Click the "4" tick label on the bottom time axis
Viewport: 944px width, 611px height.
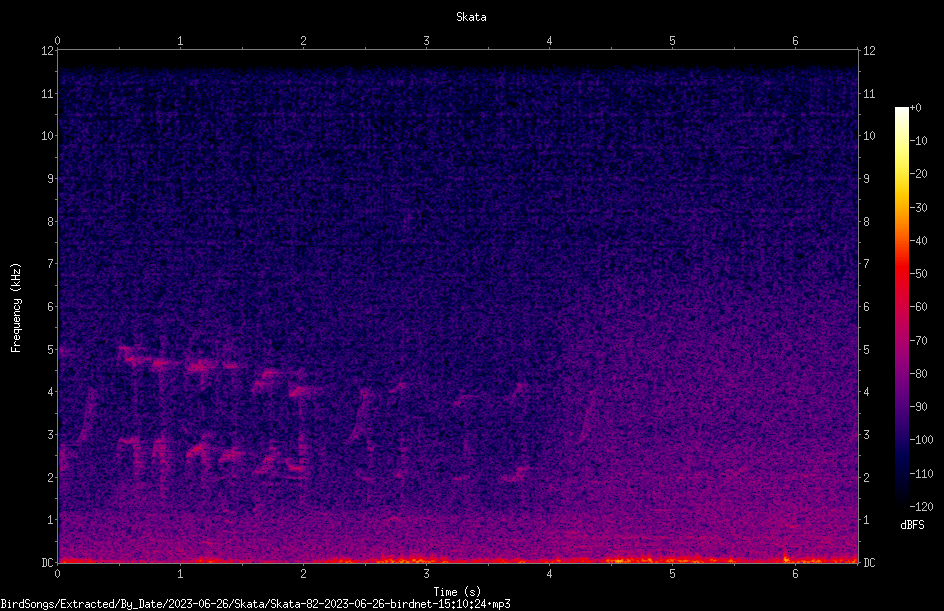click(x=549, y=574)
